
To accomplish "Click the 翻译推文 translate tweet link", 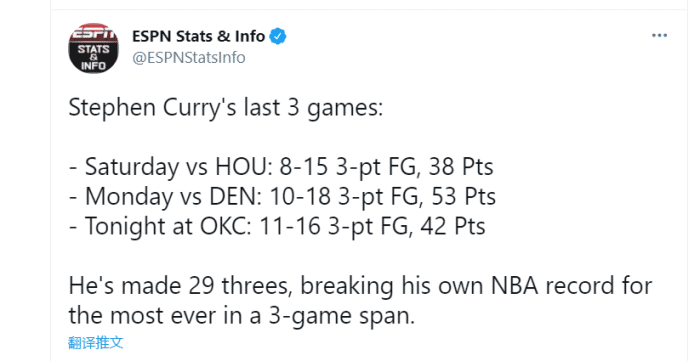I will [x=96, y=342].
